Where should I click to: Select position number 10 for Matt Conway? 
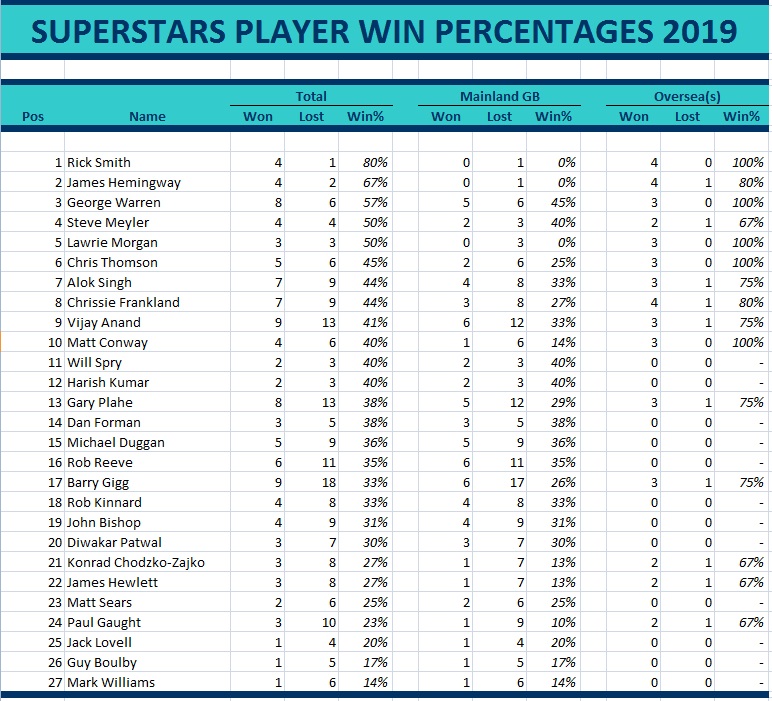[x=54, y=342]
